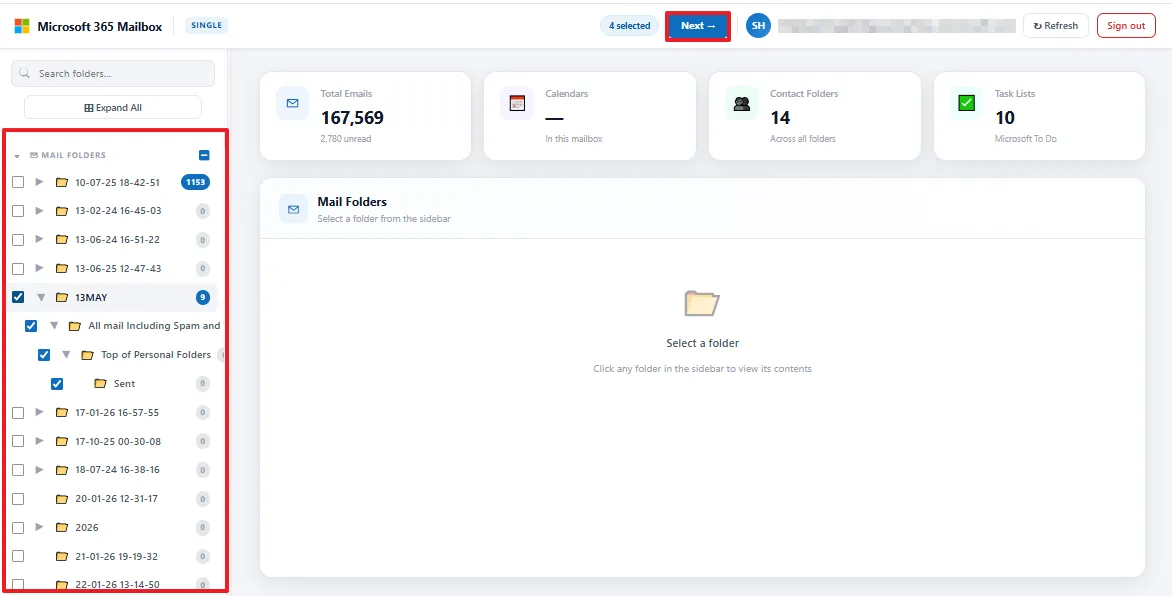Expand the 17-01-26 16-57-55 folder

(x=40, y=412)
